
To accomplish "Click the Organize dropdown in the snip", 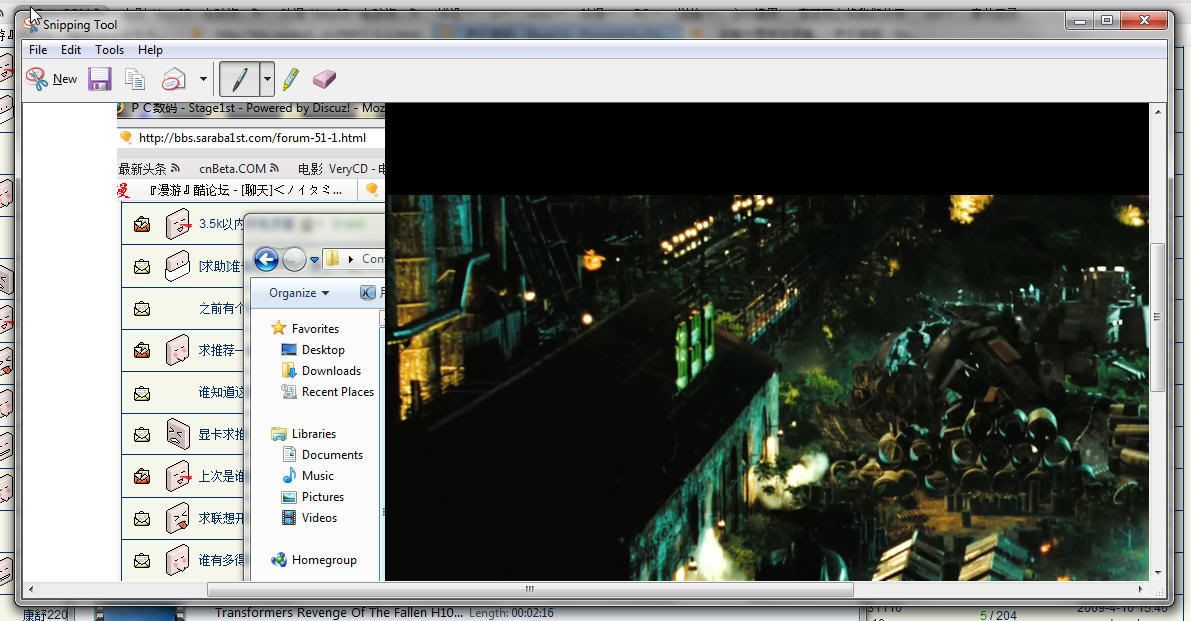I will tap(299, 293).
